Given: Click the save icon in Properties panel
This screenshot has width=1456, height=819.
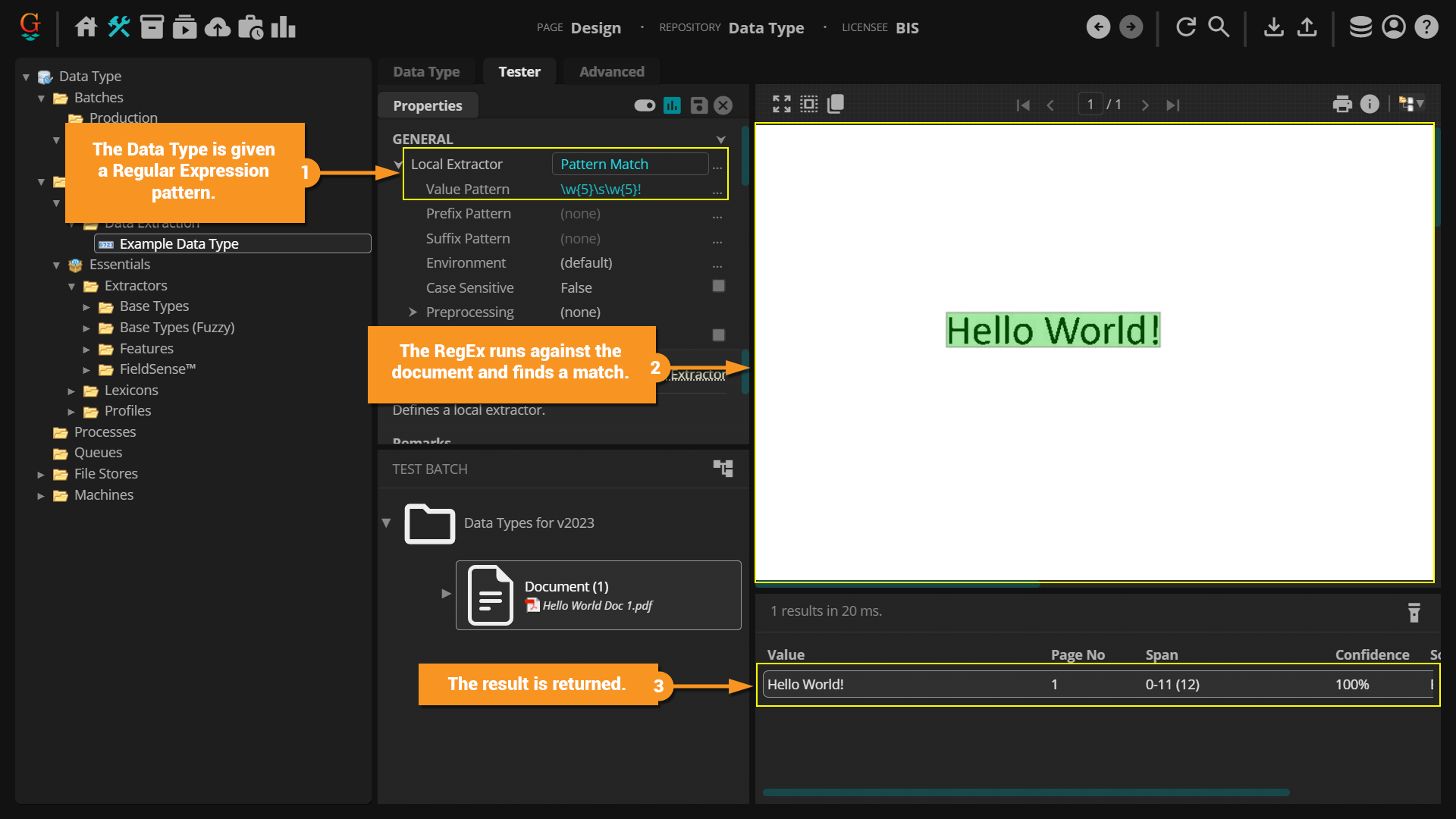Looking at the screenshot, I should click(x=699, y=105).
